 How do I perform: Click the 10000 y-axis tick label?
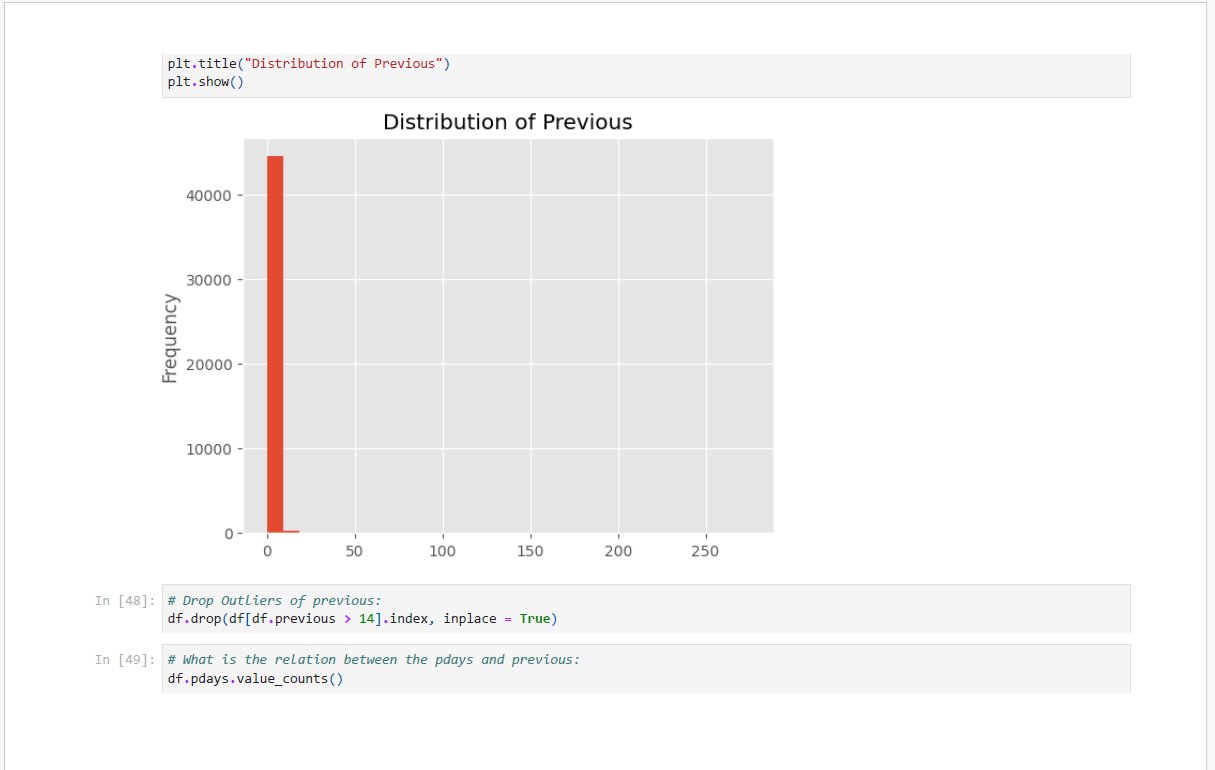208,449
